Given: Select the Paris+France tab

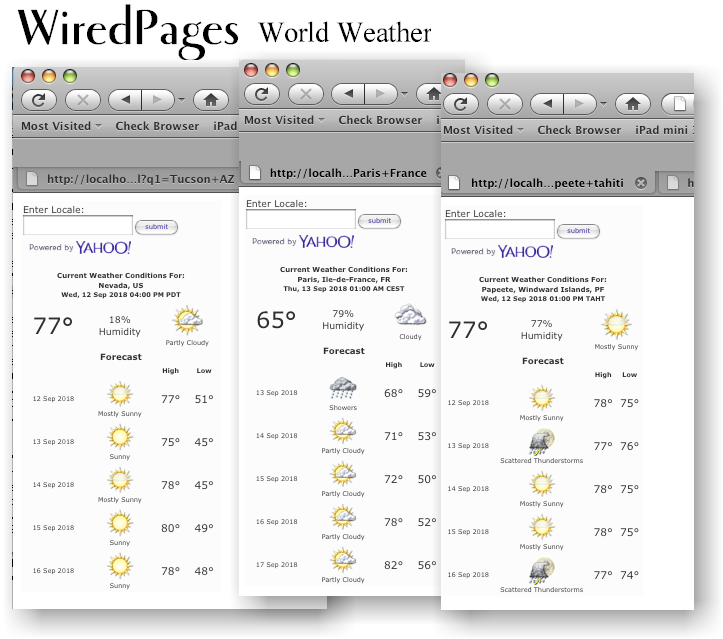Looking at the screenshot, I should [x=341, y=173].
